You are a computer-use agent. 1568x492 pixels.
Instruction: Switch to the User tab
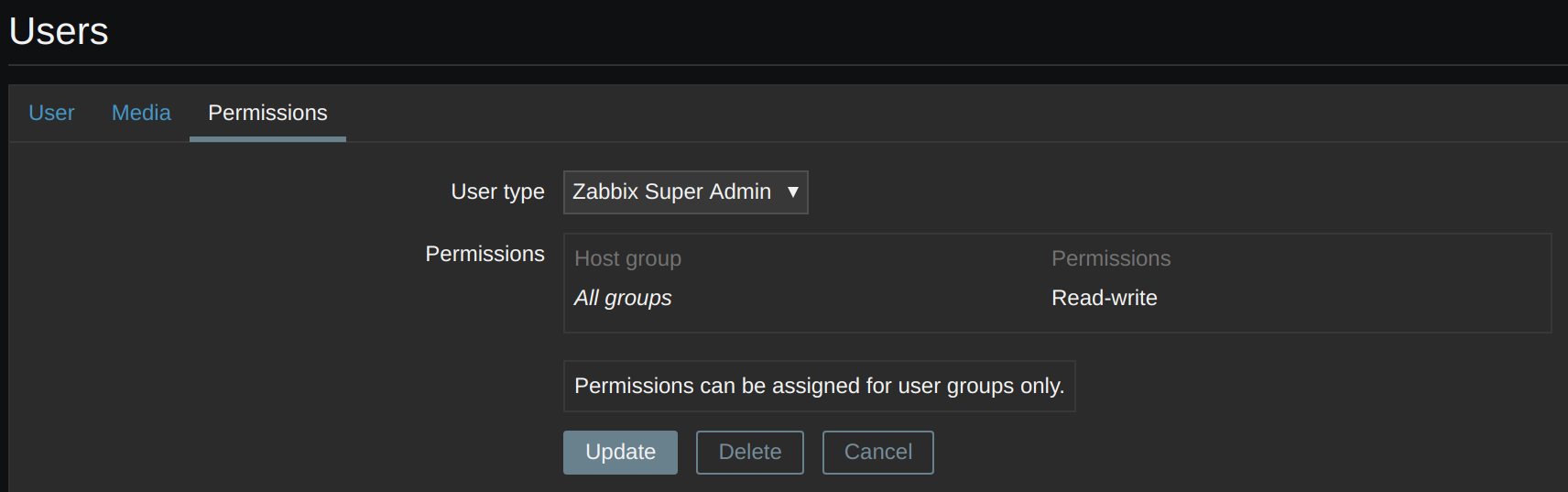coord(51,113)
